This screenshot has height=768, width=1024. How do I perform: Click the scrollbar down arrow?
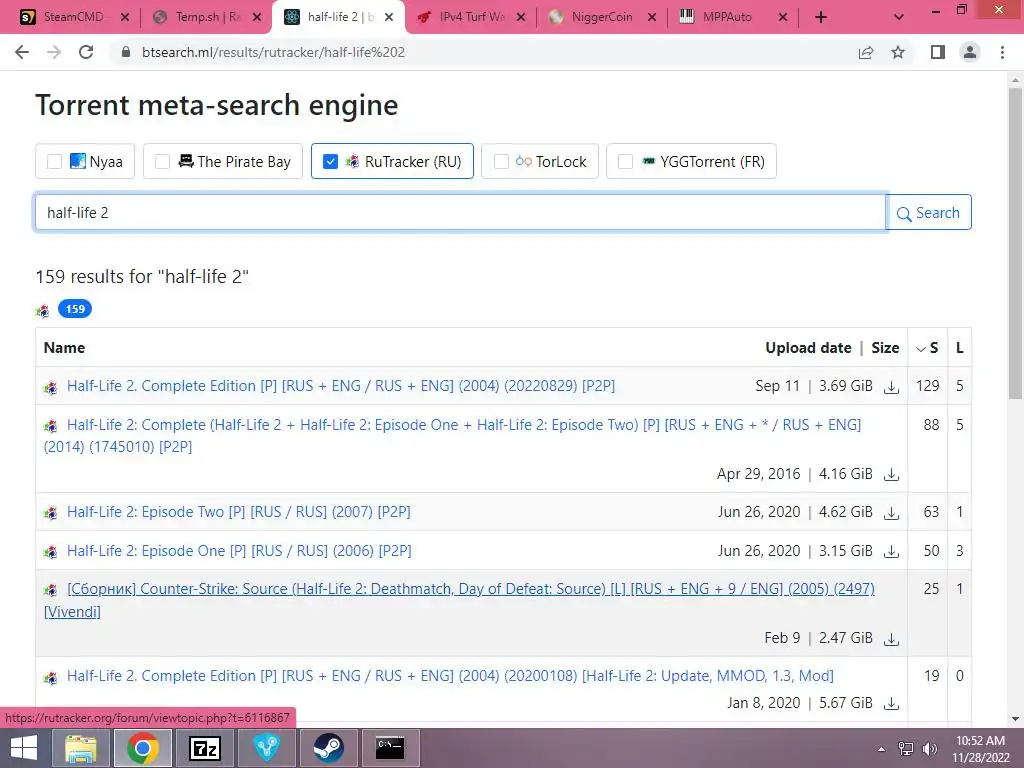[1015, 719]
